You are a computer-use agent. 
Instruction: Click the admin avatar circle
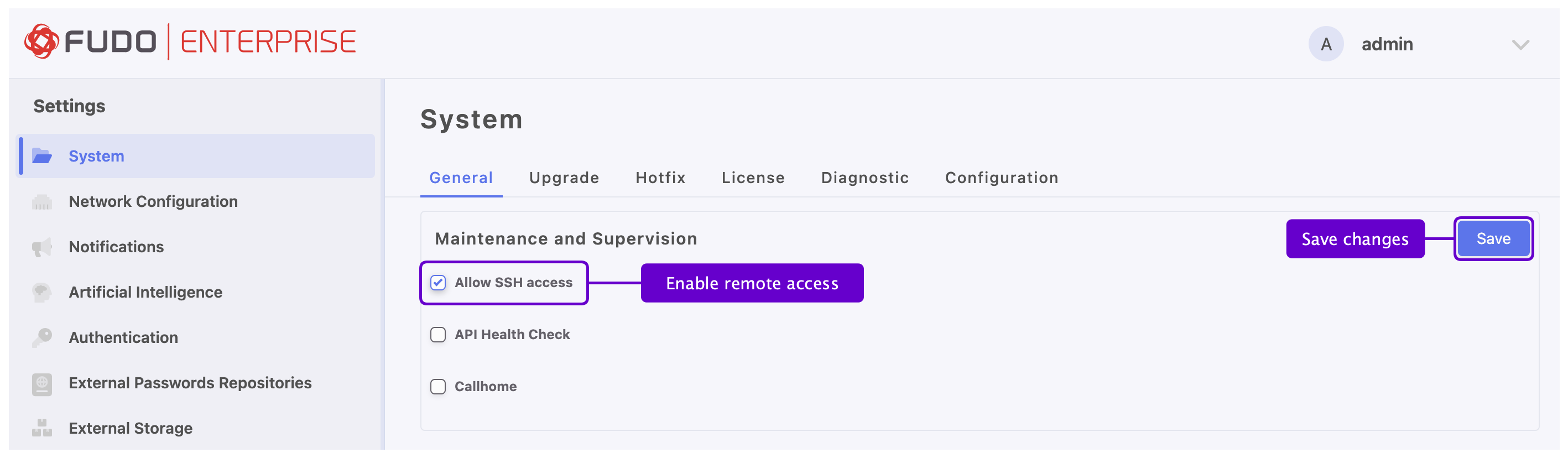[x=1326, y=44]
